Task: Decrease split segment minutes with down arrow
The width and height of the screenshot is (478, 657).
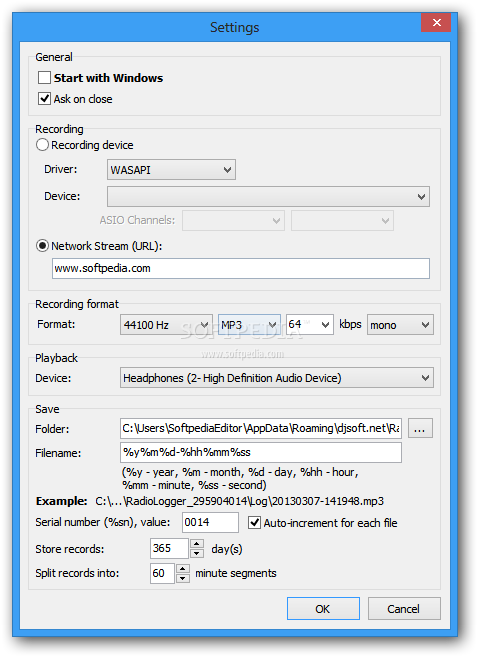Action: point(183,578)
